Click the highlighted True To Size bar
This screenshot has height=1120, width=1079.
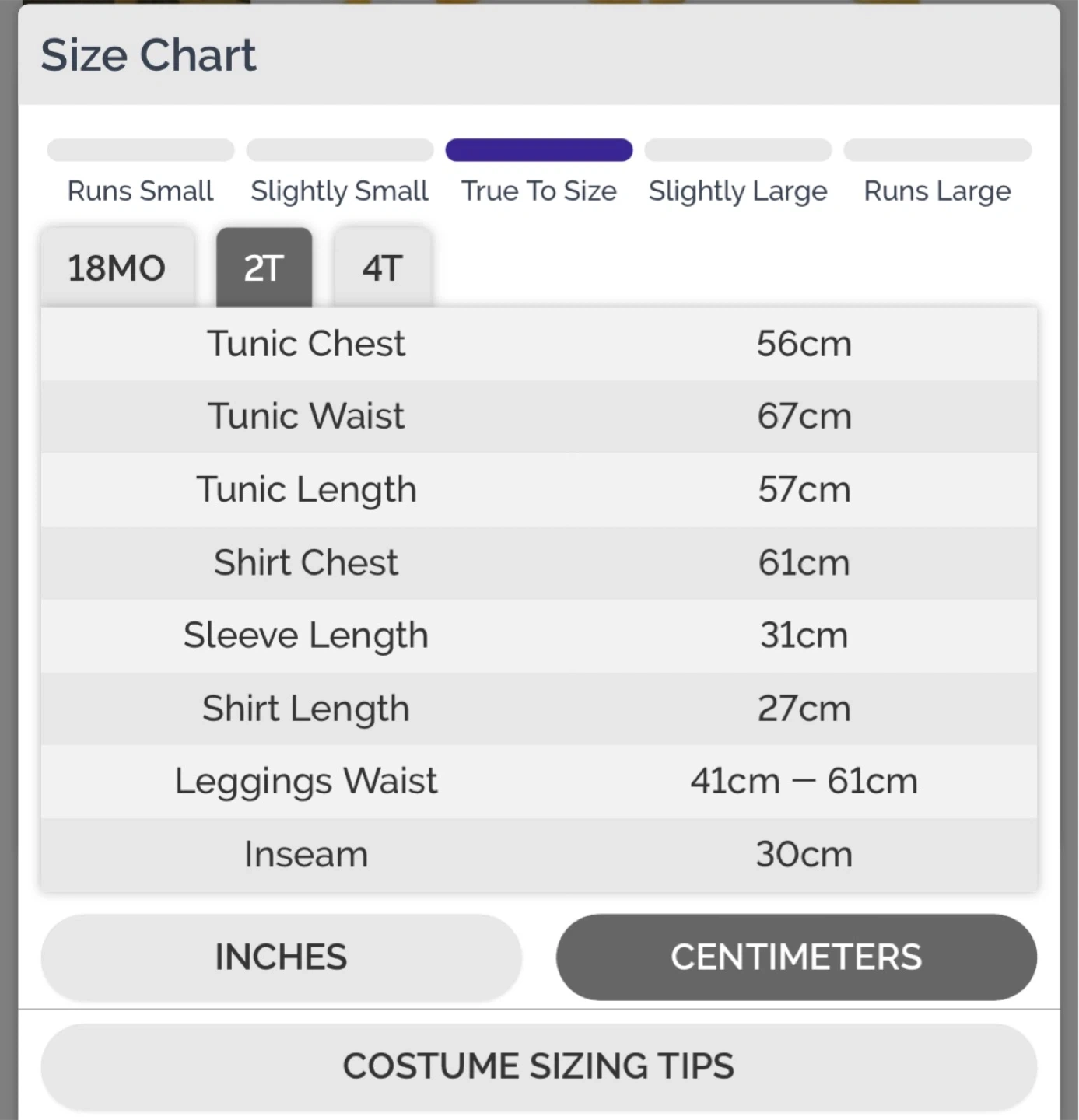(538, 150)
